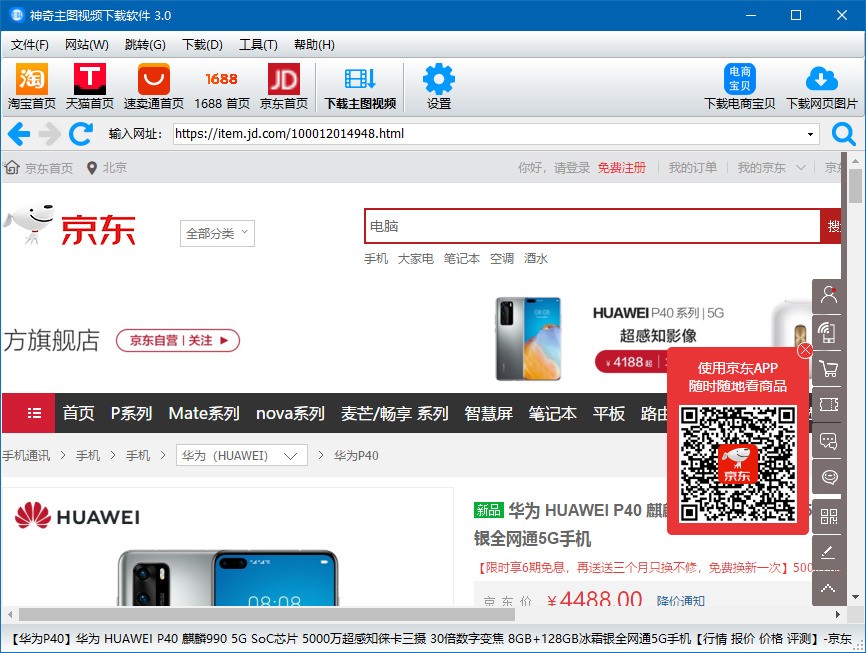
Task: Click the 手机通讯 breadcrumb link
Action: (26, 456)
